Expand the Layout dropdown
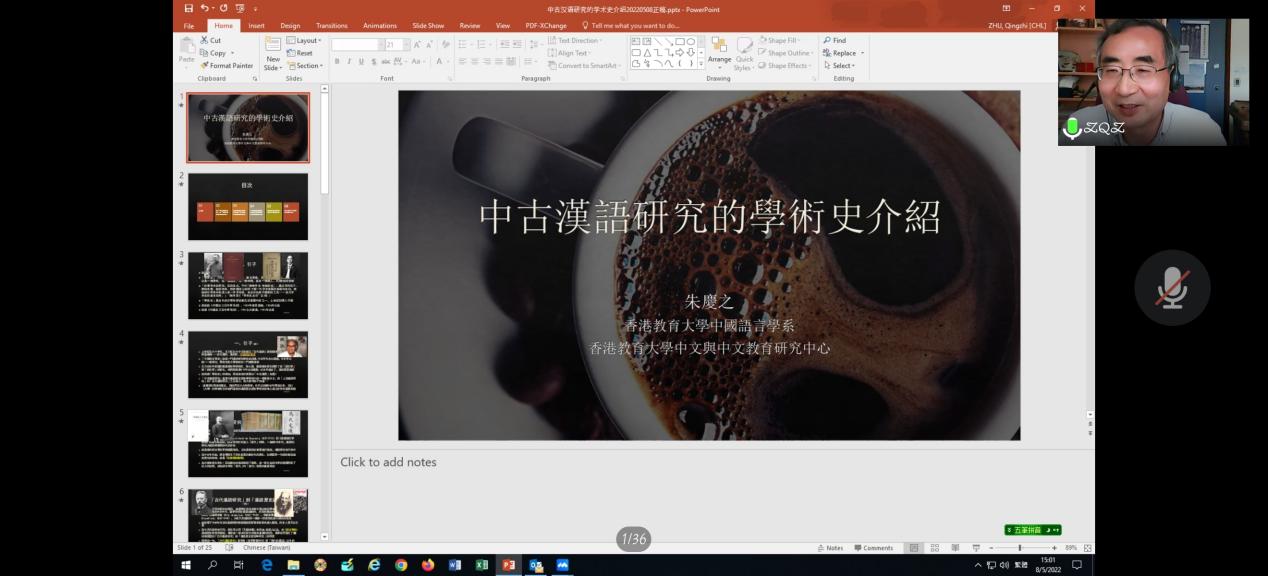The image size is (1268, 576). tap(304, 41)
